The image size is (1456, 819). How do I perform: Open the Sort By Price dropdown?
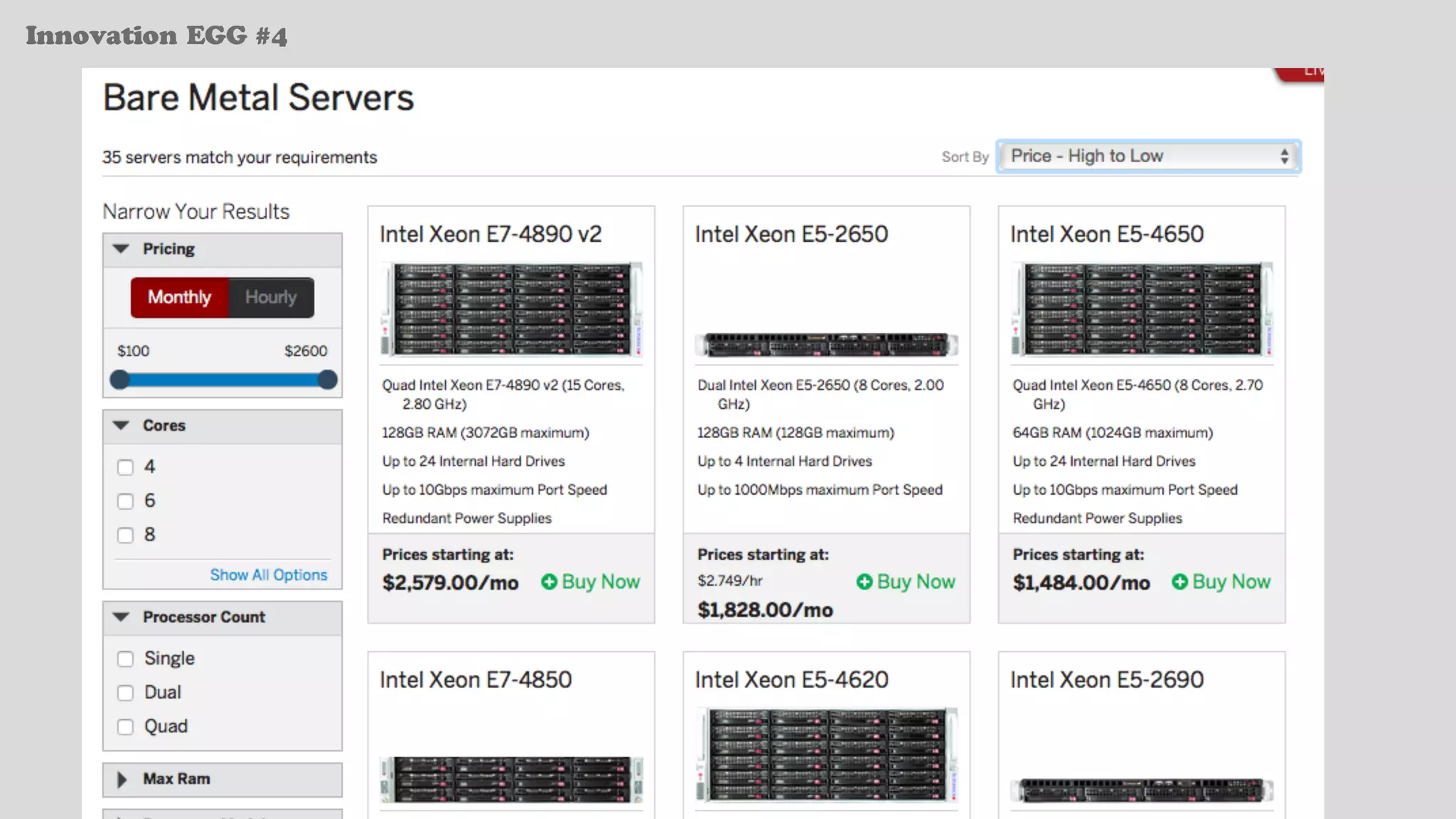coord(1148,156)
